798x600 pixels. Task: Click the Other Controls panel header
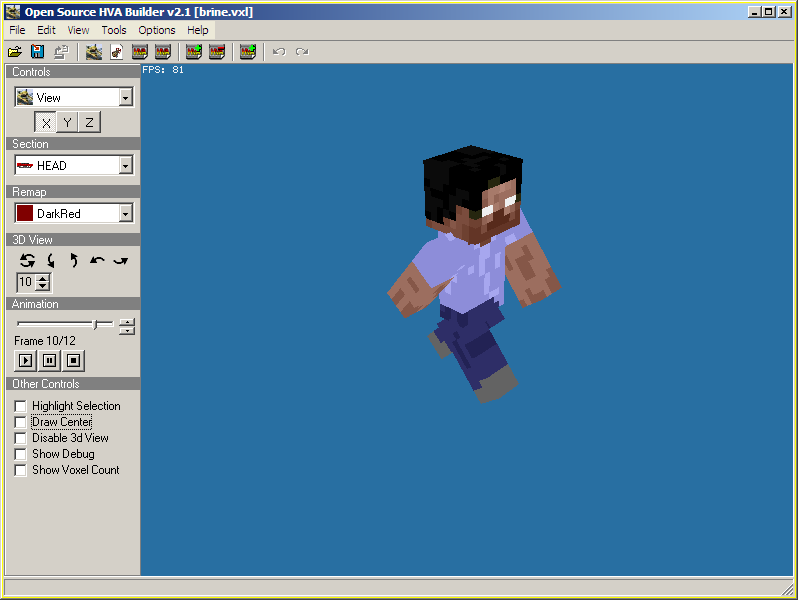[73, 384]
